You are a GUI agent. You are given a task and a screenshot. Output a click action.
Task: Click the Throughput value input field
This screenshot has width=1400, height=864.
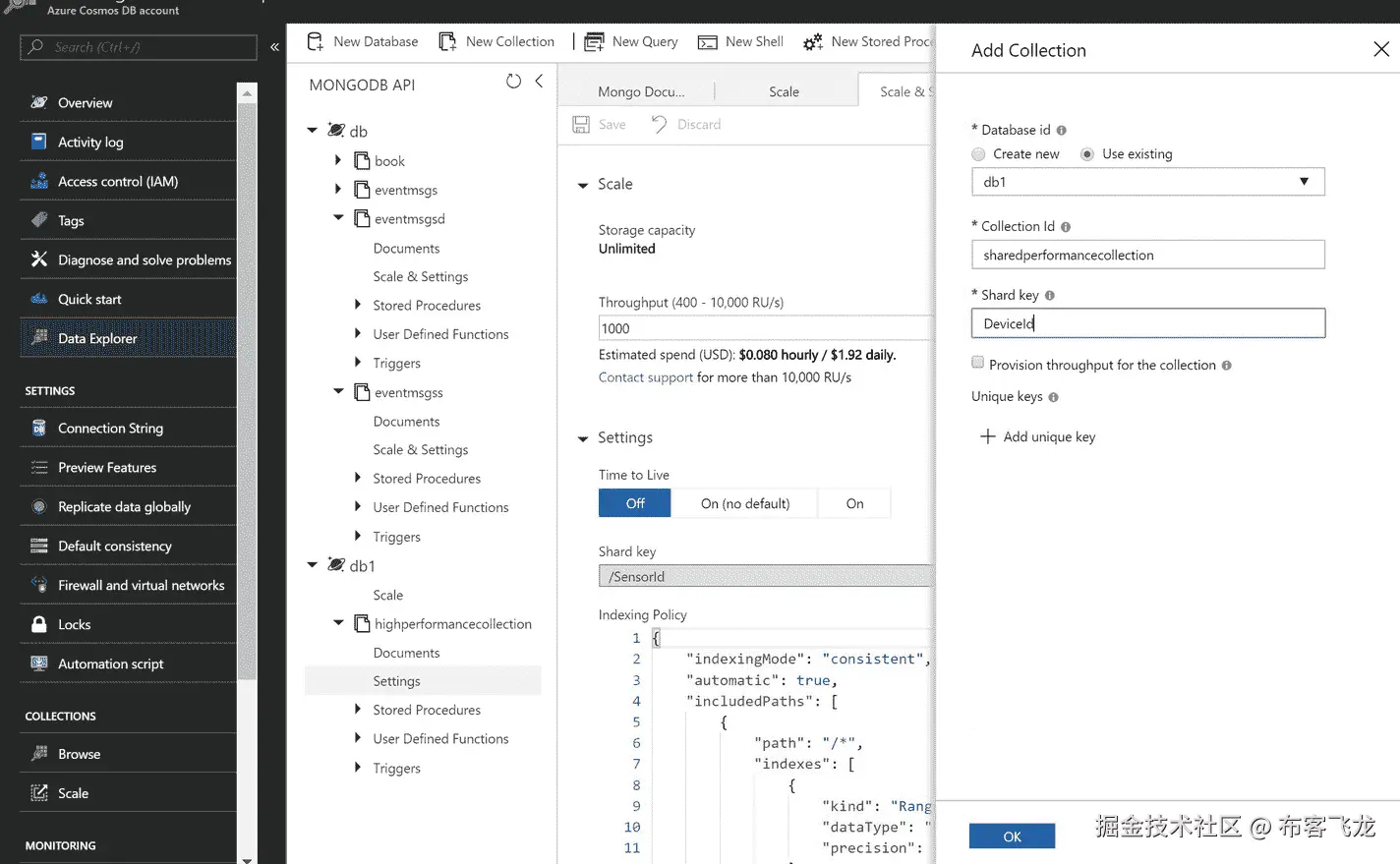click(x=762, y=327)
